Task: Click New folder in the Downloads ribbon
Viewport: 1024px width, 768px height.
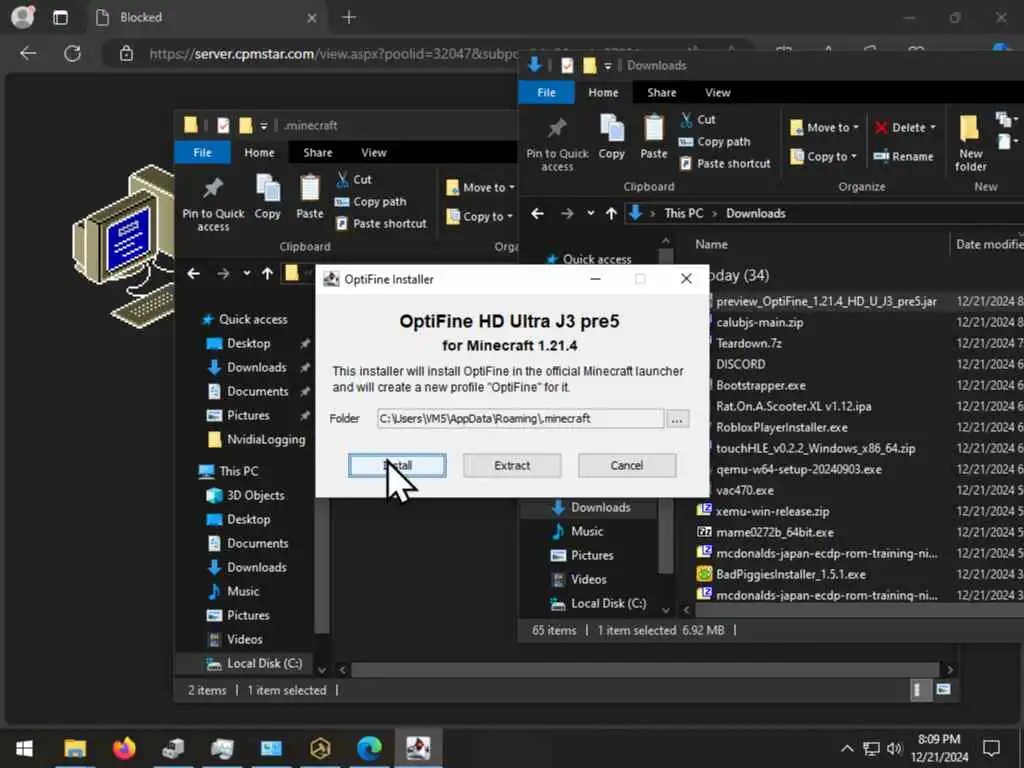Action: click(970, 144)
